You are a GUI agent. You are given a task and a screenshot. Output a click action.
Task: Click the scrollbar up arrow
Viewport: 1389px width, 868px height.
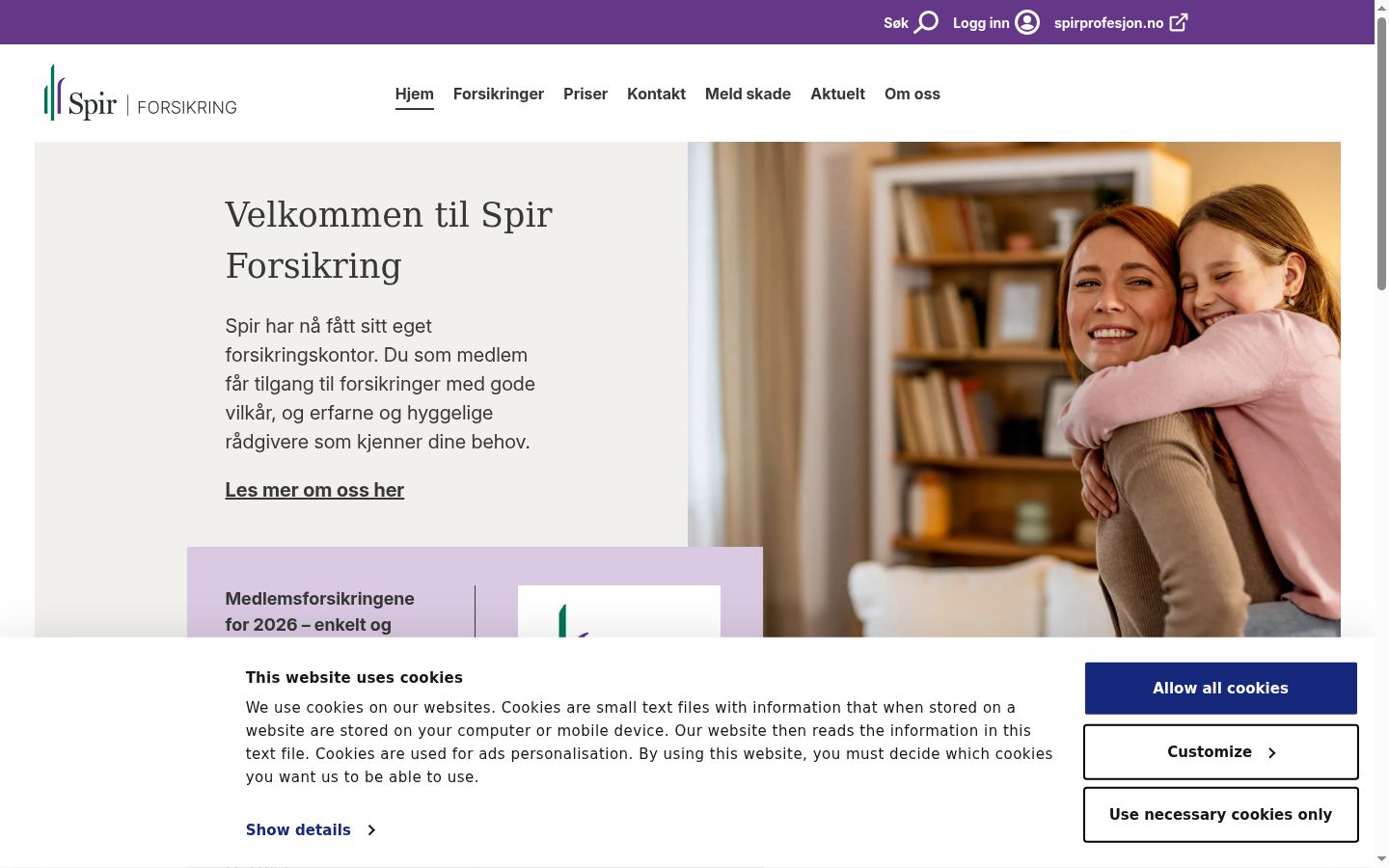click(1381, 8)
